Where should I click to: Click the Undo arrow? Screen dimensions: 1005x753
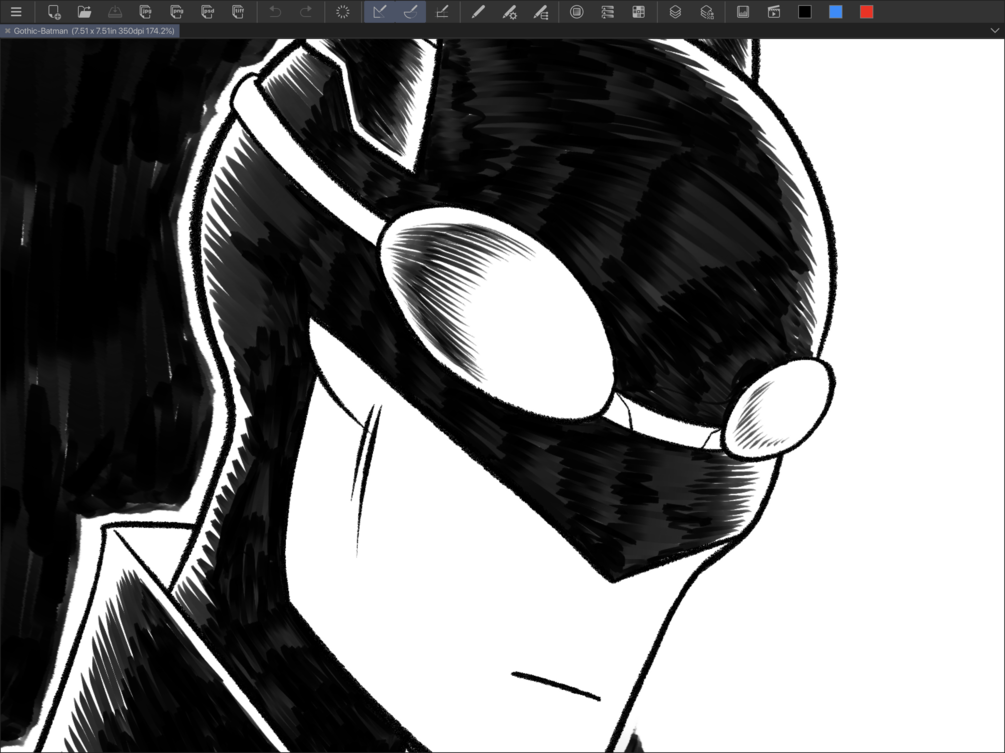(275, 12)
